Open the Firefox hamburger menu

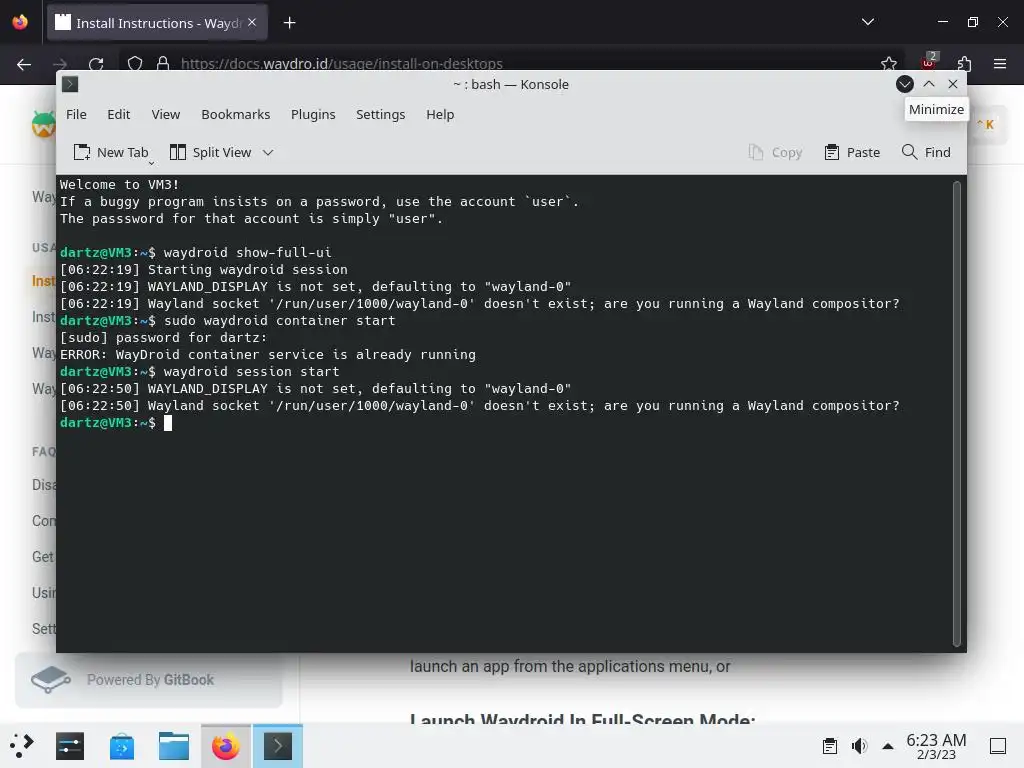[x=1000, y=64]
